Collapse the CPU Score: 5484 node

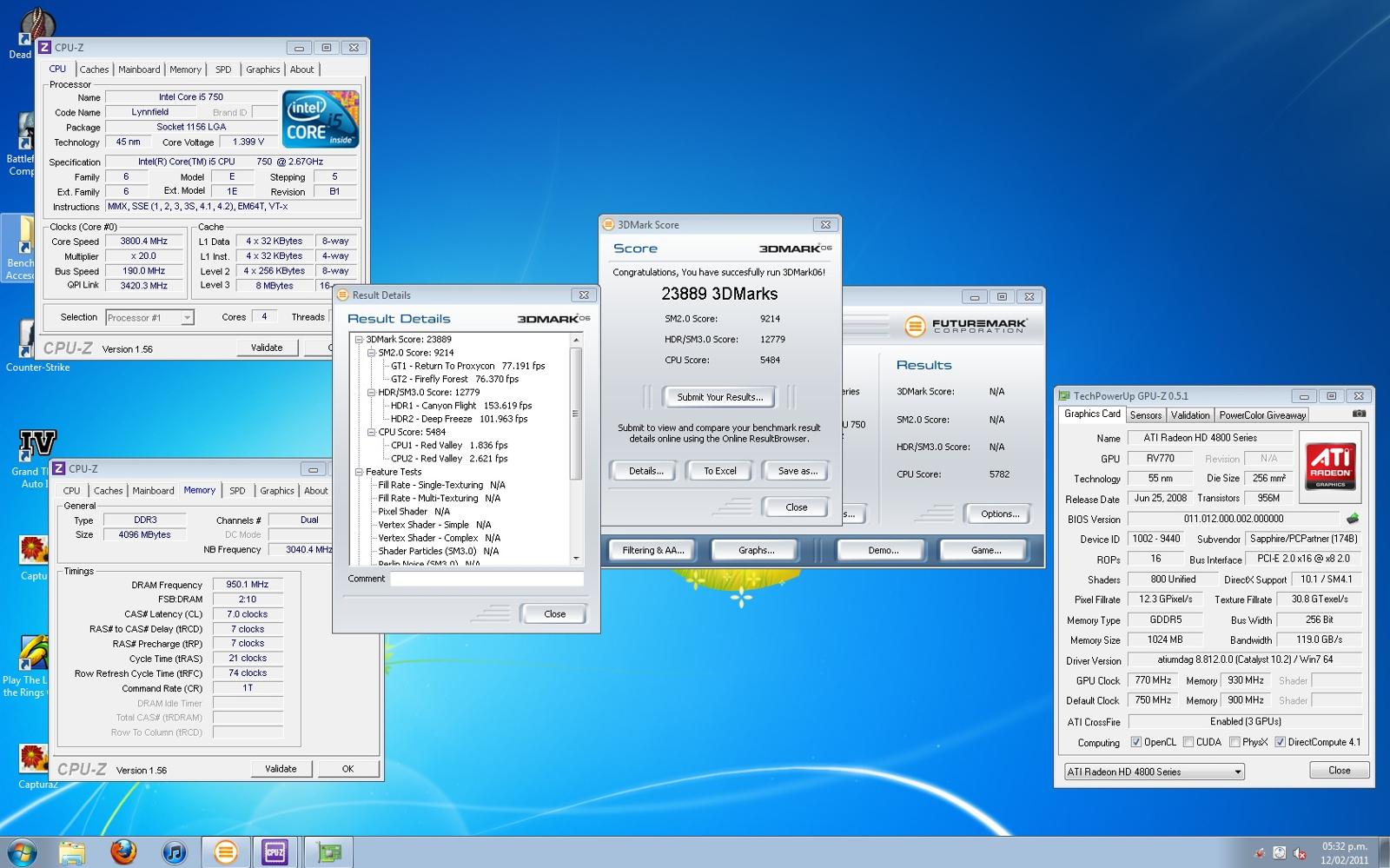[371, 432]
